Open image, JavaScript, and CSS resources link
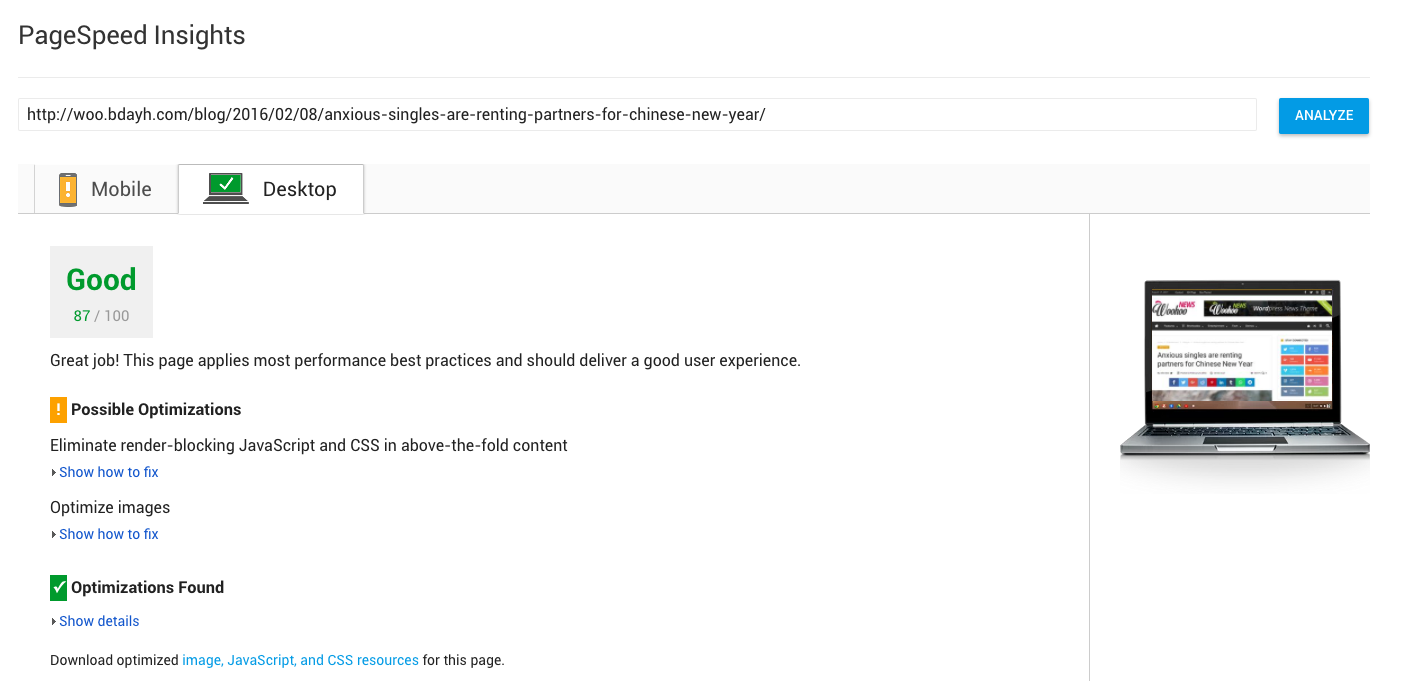 [300, 660]
